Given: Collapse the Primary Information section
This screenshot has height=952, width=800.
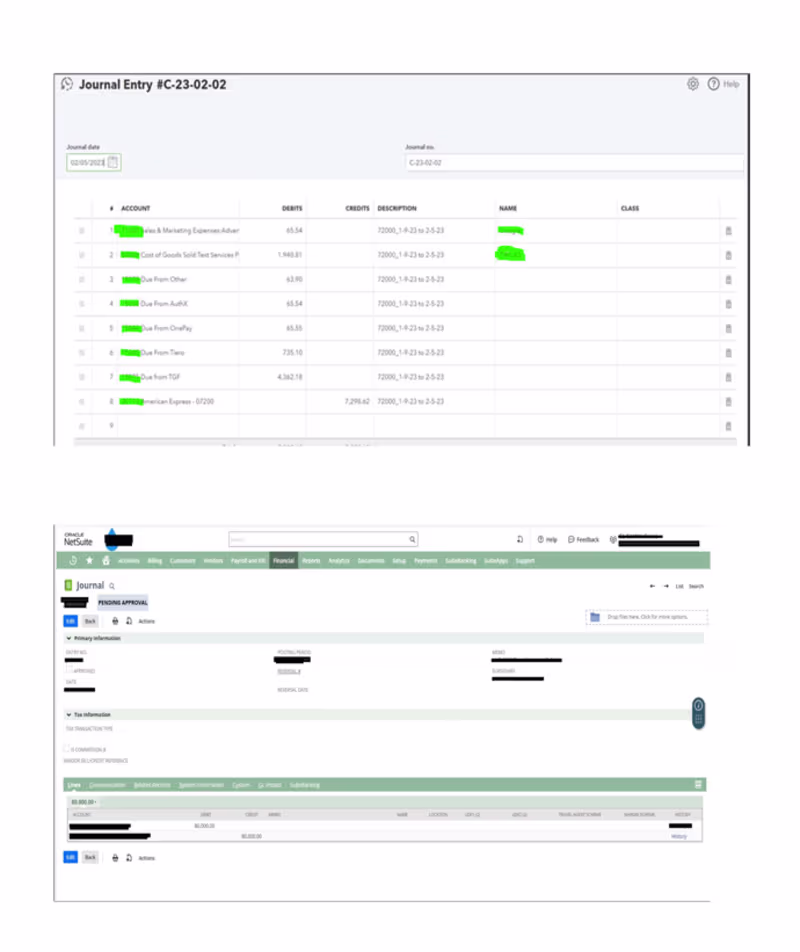Looking at the screenshot, I should click(x=68, y=638).
